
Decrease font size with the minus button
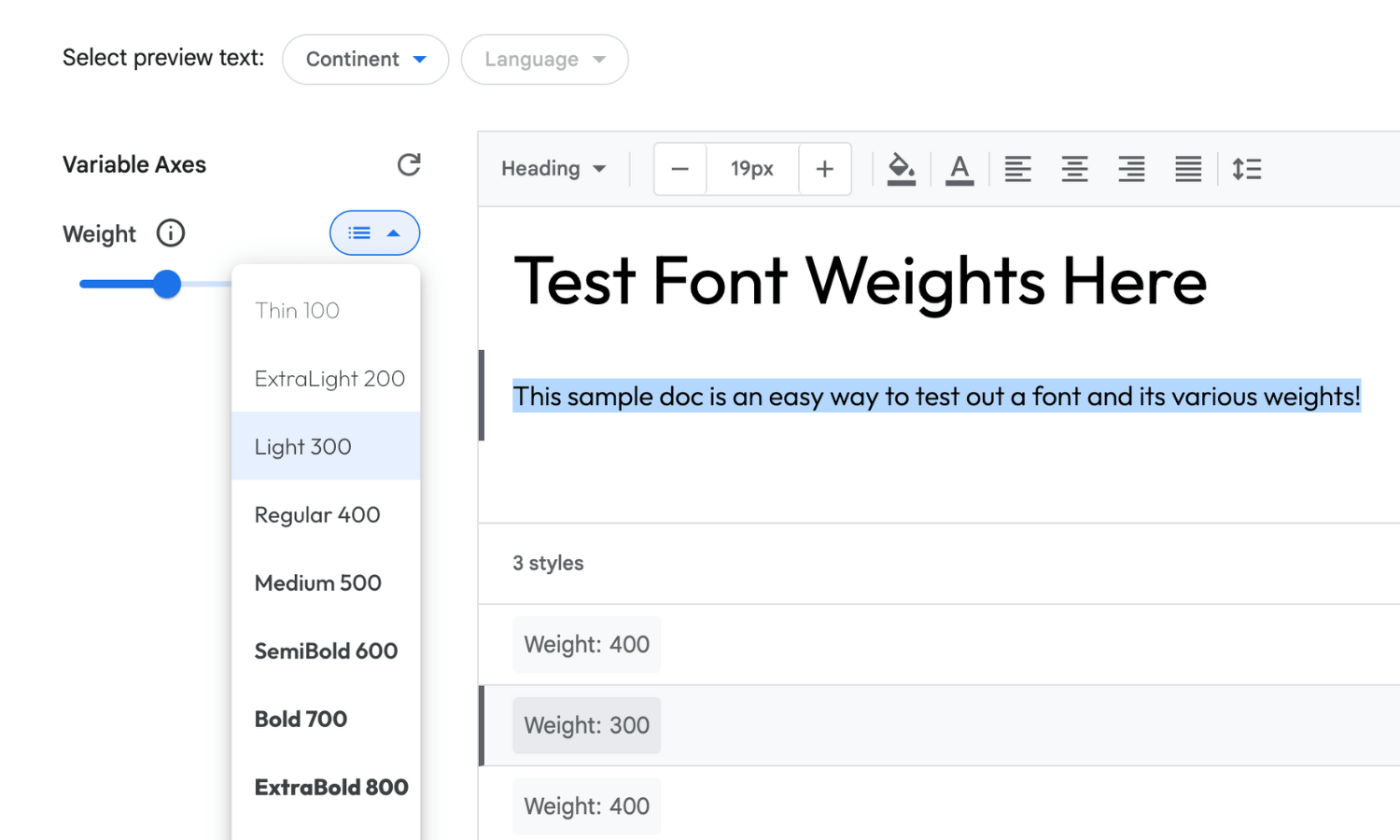(679, 169)
